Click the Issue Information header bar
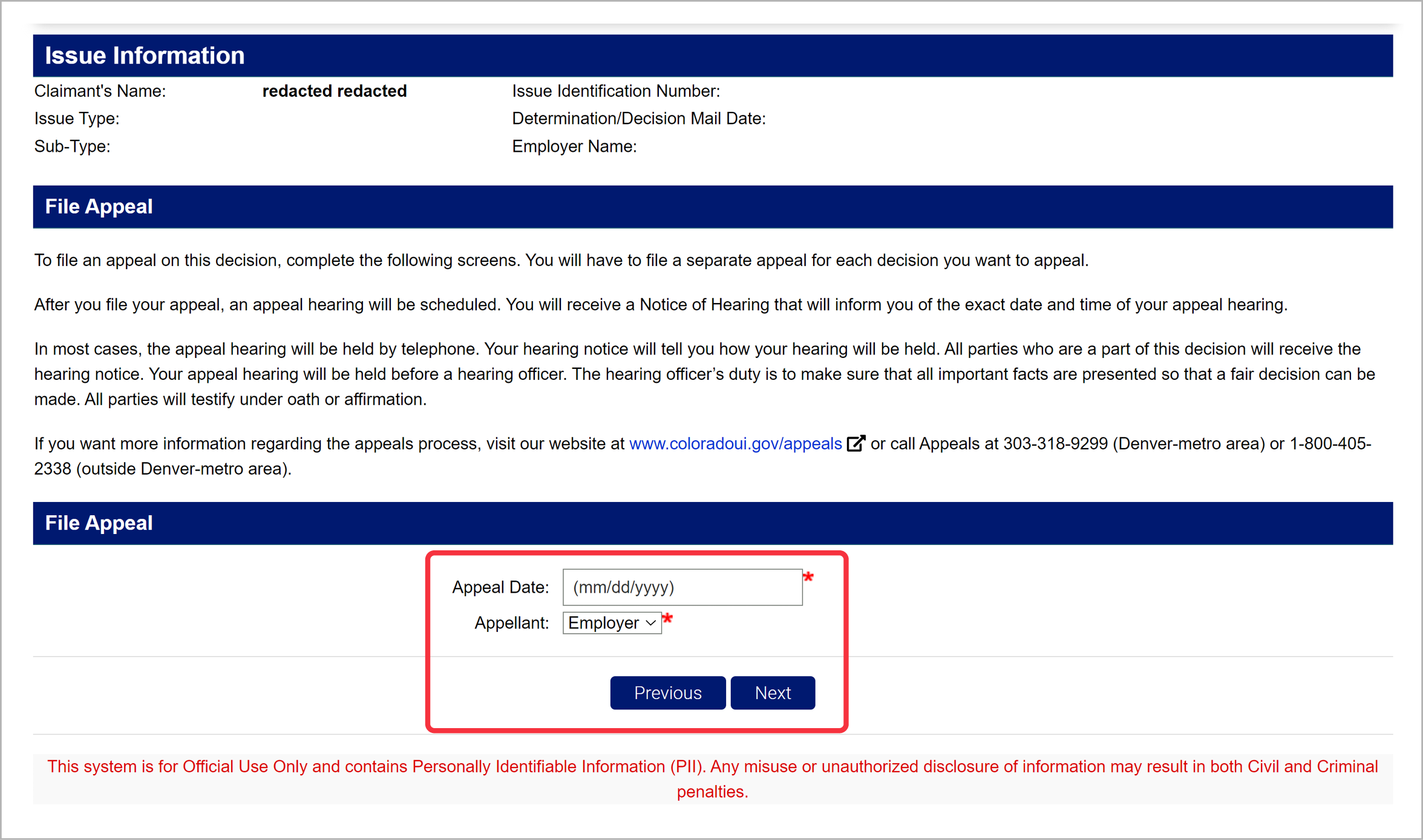The width and height of the screenshot is (1423, 840). 713,56
